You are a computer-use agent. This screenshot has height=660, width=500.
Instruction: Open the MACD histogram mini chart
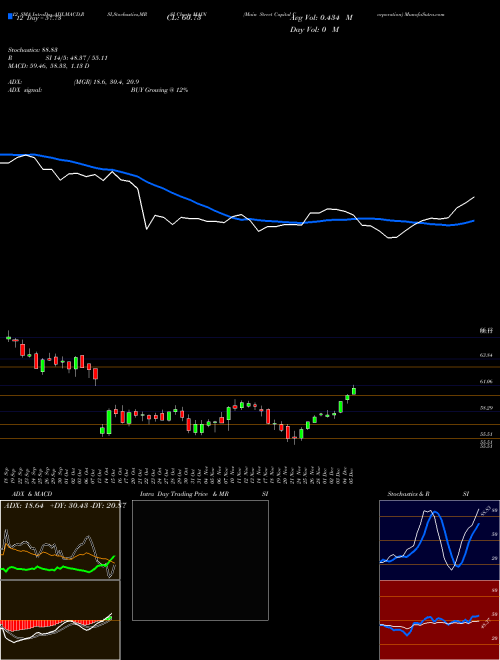pyautogui.click(x=60, y=620)
